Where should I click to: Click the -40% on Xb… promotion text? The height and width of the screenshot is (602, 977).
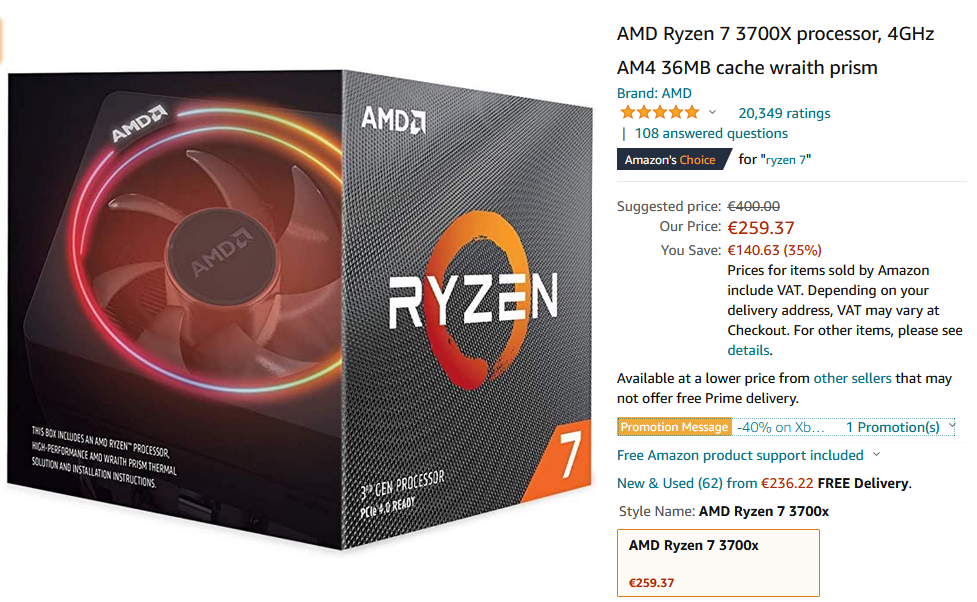coord(780,427)
